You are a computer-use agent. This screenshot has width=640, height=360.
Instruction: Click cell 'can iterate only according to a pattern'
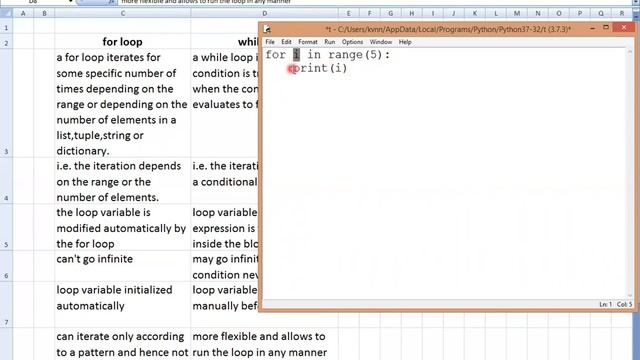(x=122, y=344)
